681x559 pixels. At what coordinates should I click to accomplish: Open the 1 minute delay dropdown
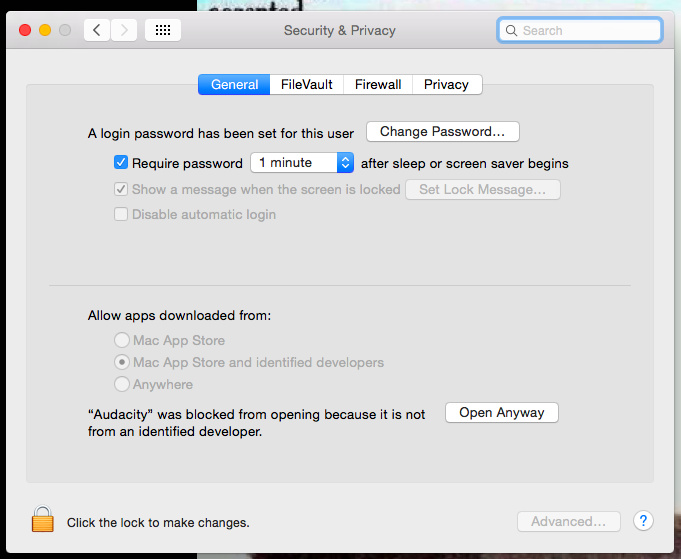(x=301, y=163)
